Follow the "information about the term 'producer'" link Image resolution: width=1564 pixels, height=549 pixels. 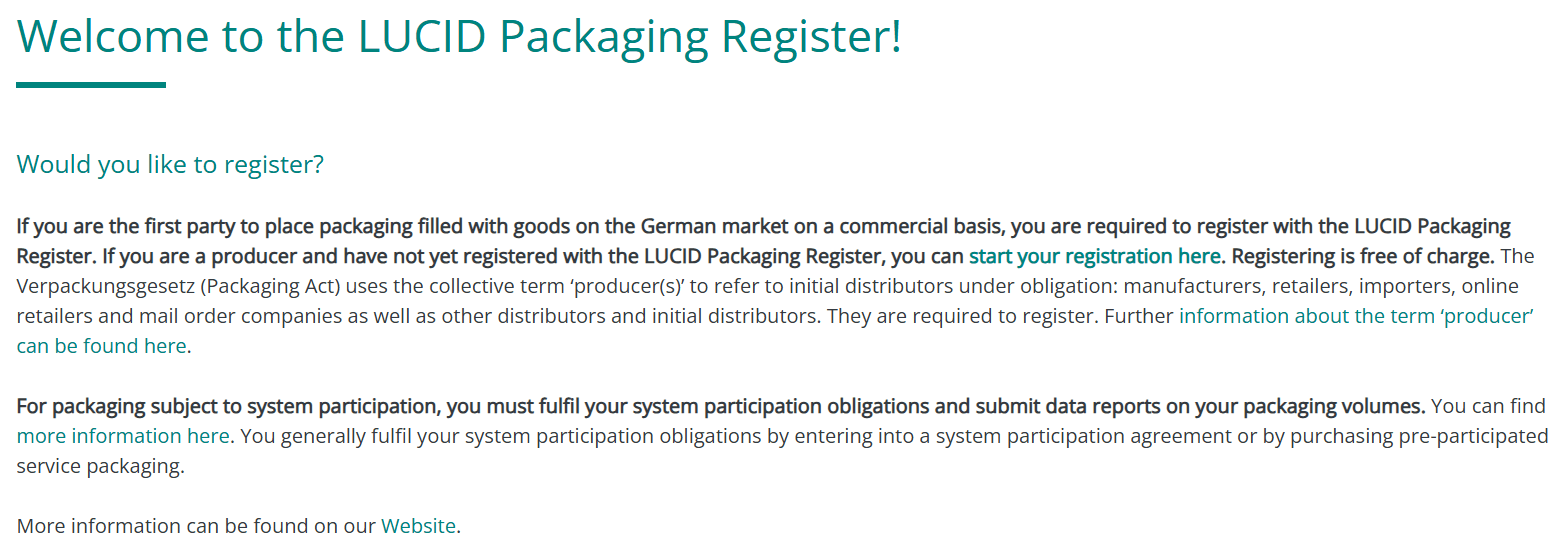coord(1357,316)
